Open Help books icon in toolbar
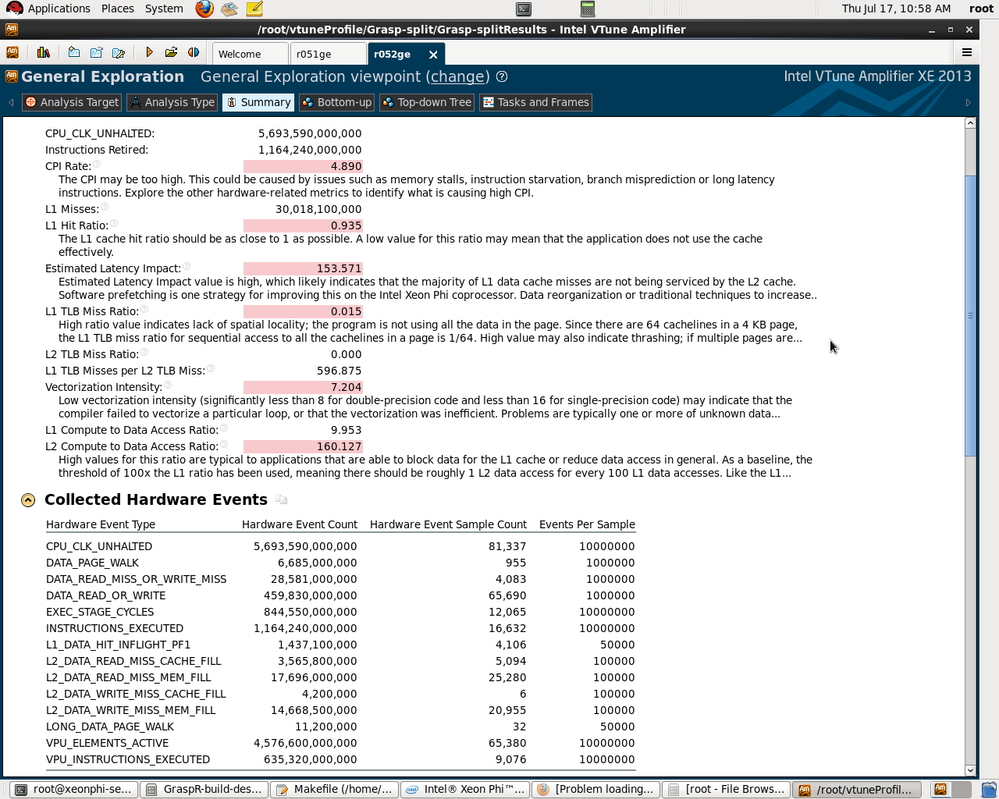999x799 pixels. pos(43,52)
